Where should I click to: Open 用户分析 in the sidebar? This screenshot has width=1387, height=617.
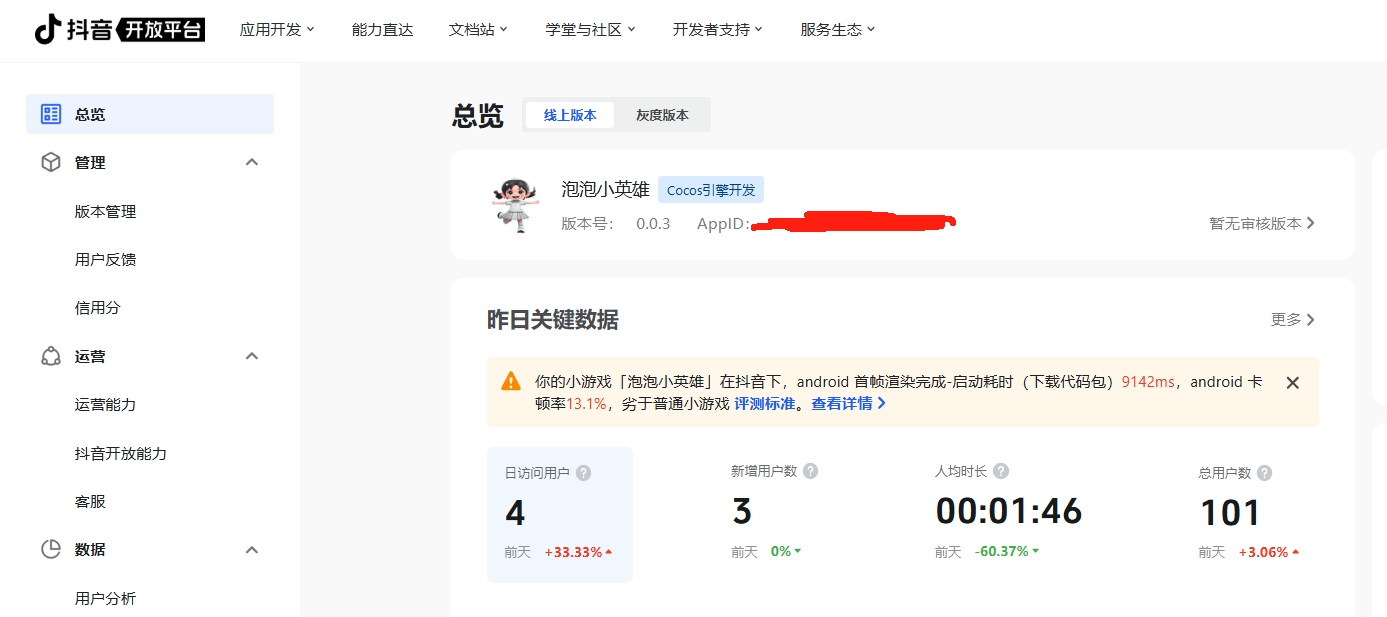click(x=105, y=598)
